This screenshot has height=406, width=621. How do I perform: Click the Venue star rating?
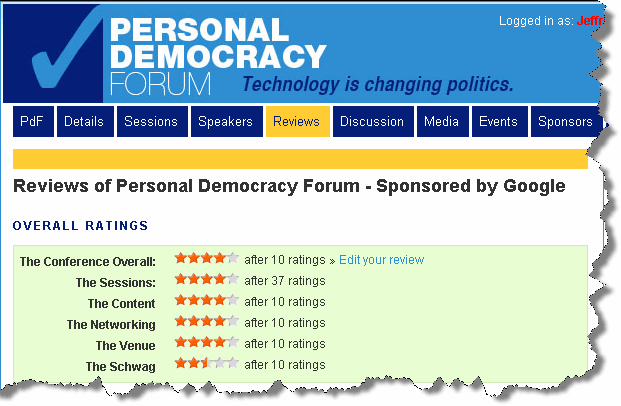click(x=206, y=344)
